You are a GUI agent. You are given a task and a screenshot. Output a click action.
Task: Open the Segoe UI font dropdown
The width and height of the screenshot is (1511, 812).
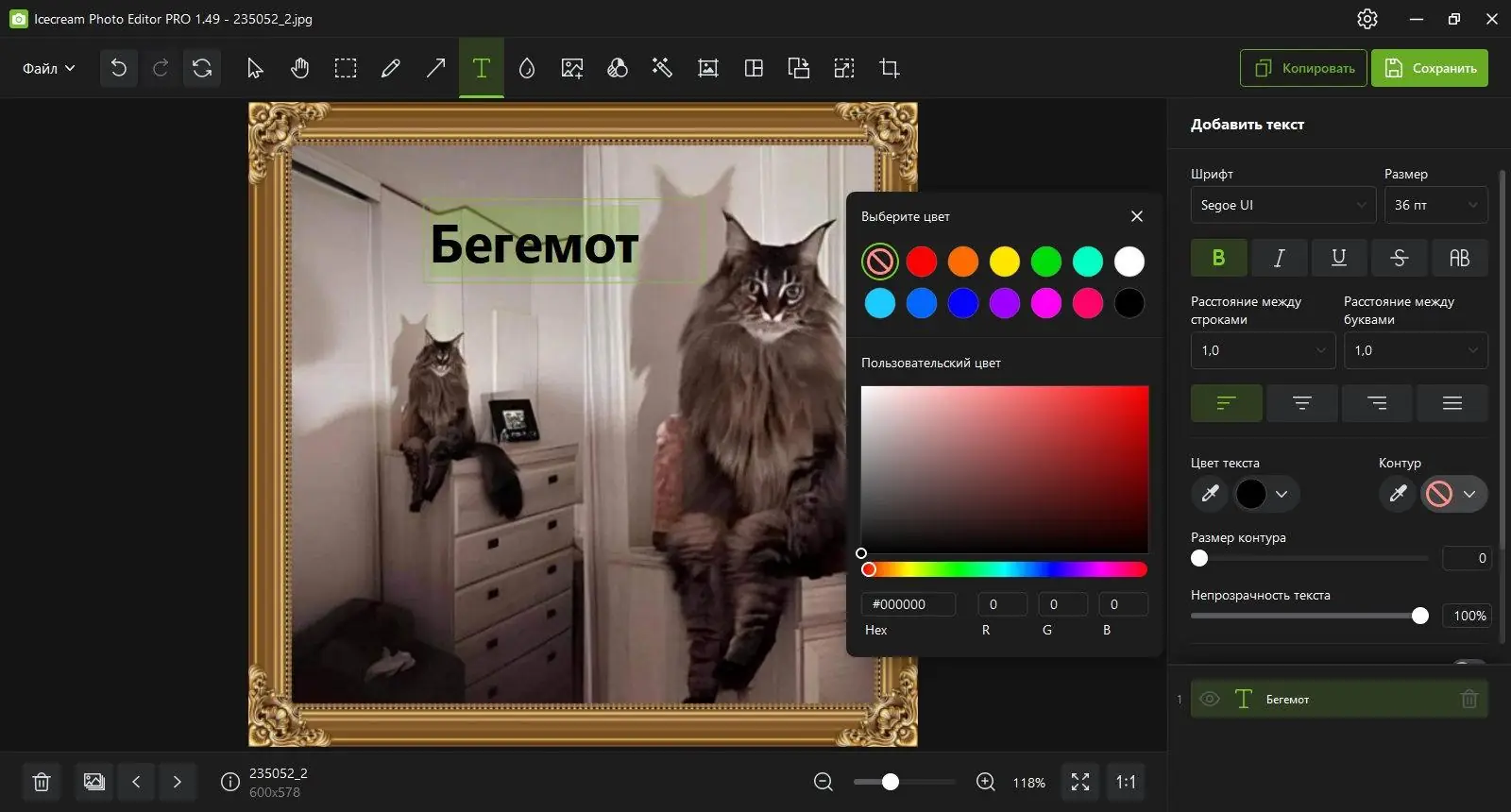point(1282,205)
